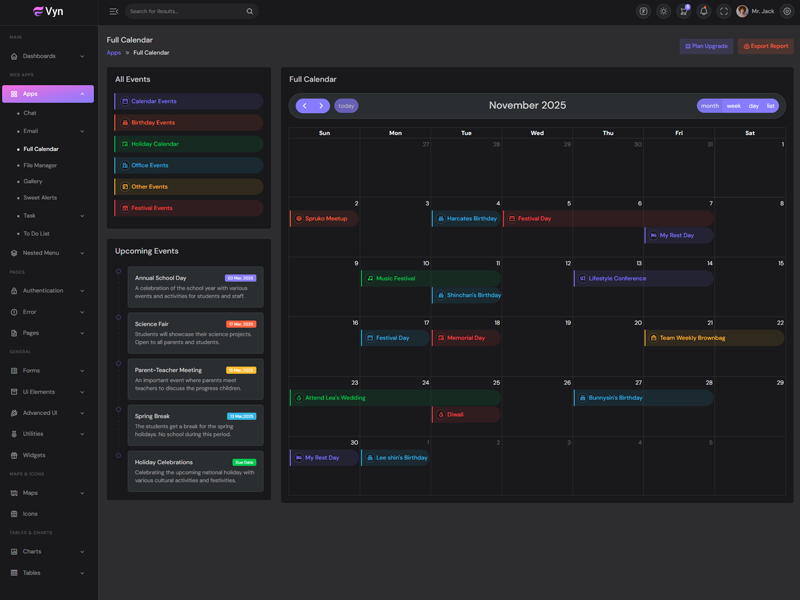The height and width of the screenshot is (600, 800).
Task: Go to next month arrow
Action: click(321, 106)
